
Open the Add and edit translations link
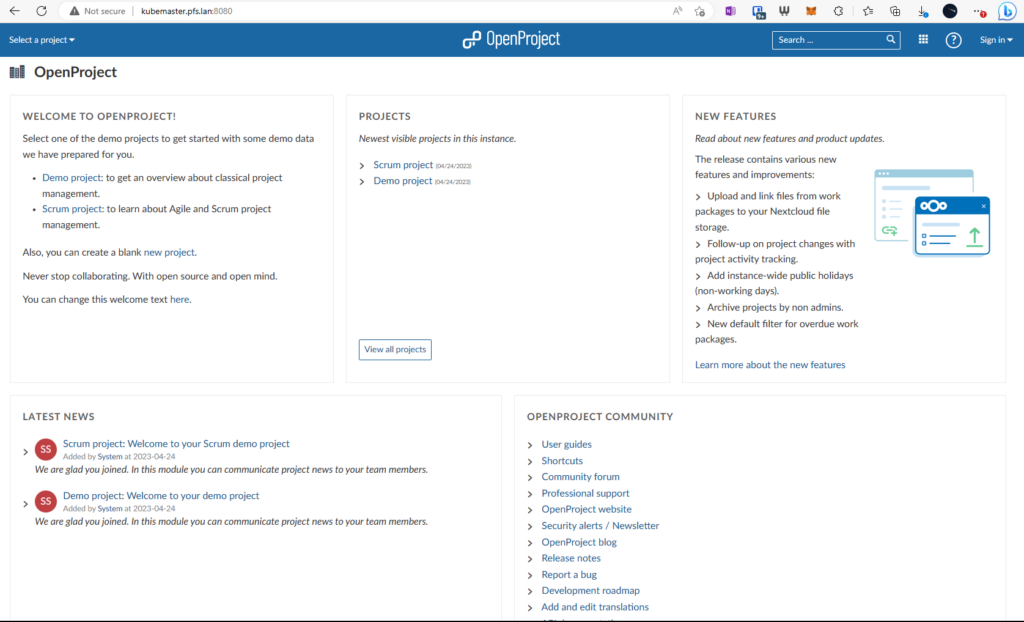pyautogui.click(x=595, y=607)
